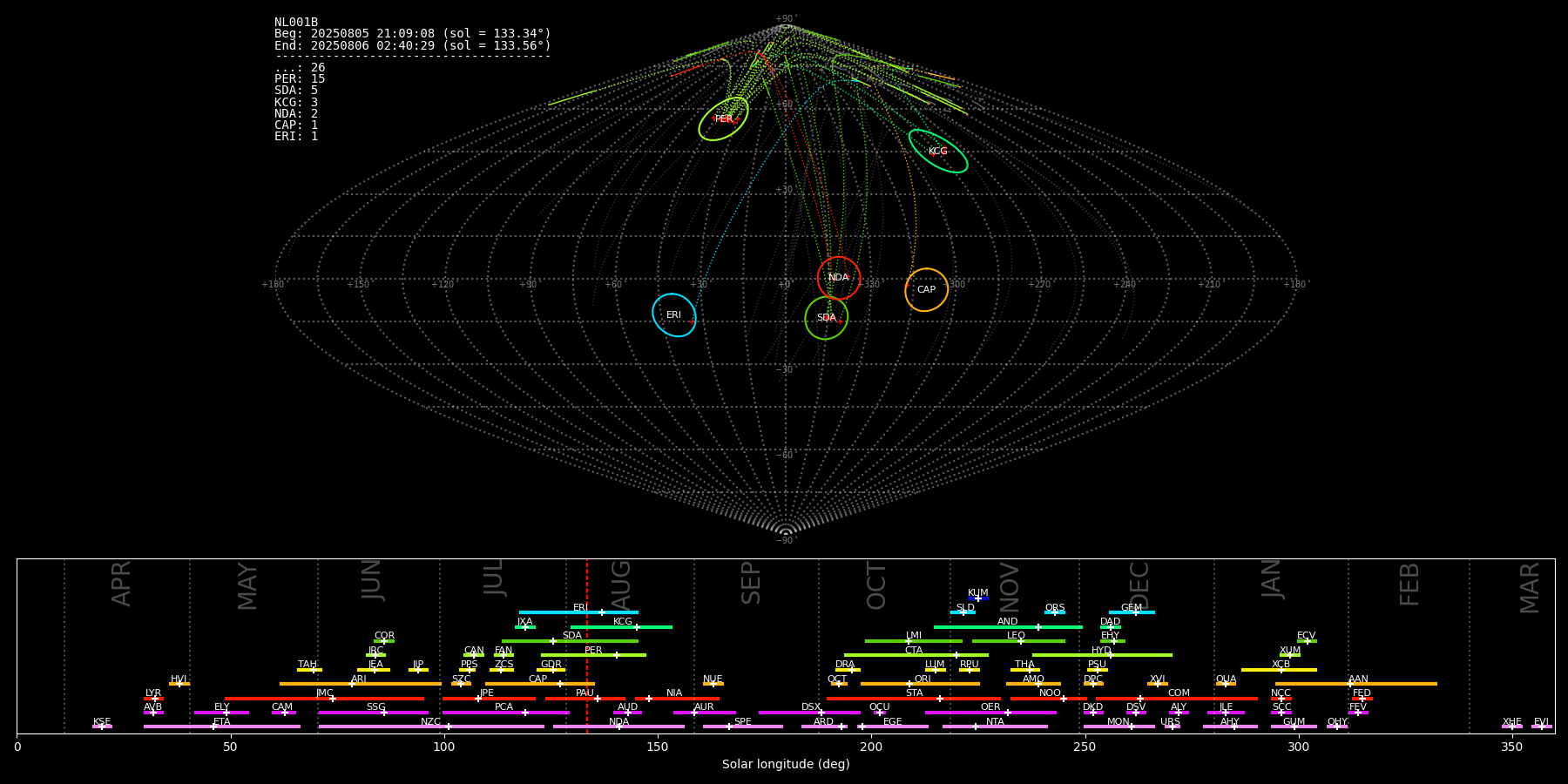Select the ETA shower bar in the timeline
The image size is (1568, 784).
[x=222, y=727]
